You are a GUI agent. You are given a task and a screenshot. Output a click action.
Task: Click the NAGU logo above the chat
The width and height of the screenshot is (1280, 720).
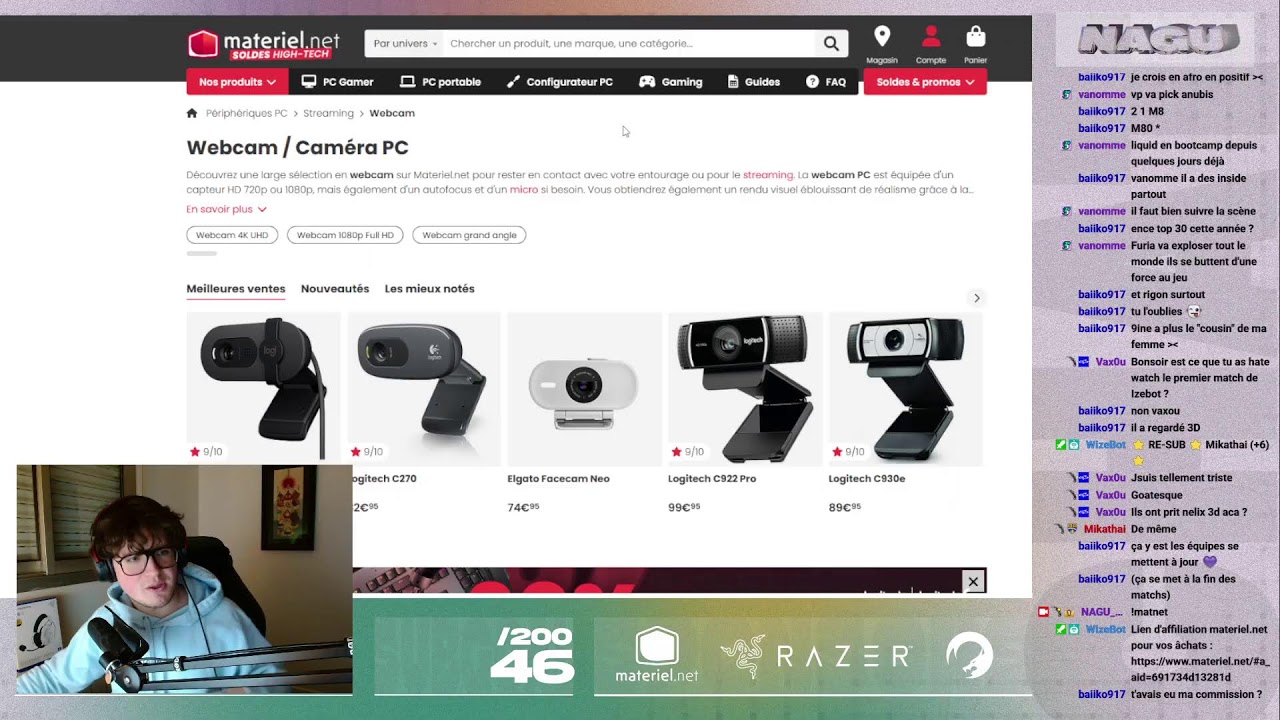click(x=1159, y=40)
